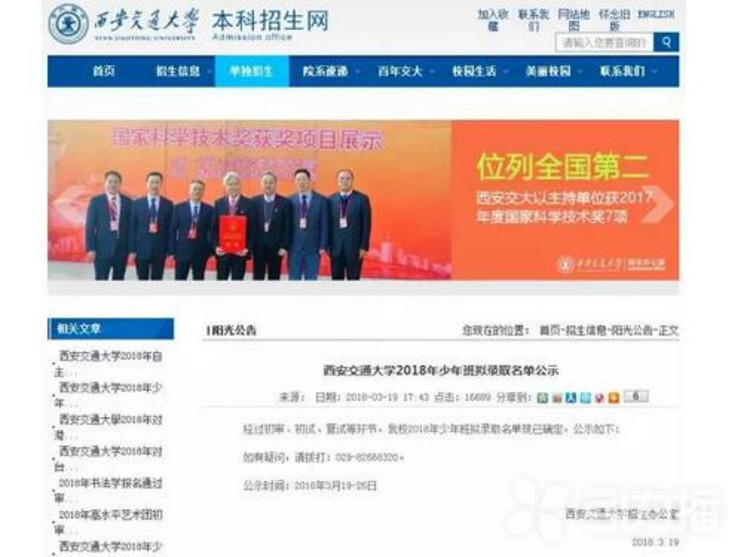Click the ENGLISH link in header

tap(656, 15)
